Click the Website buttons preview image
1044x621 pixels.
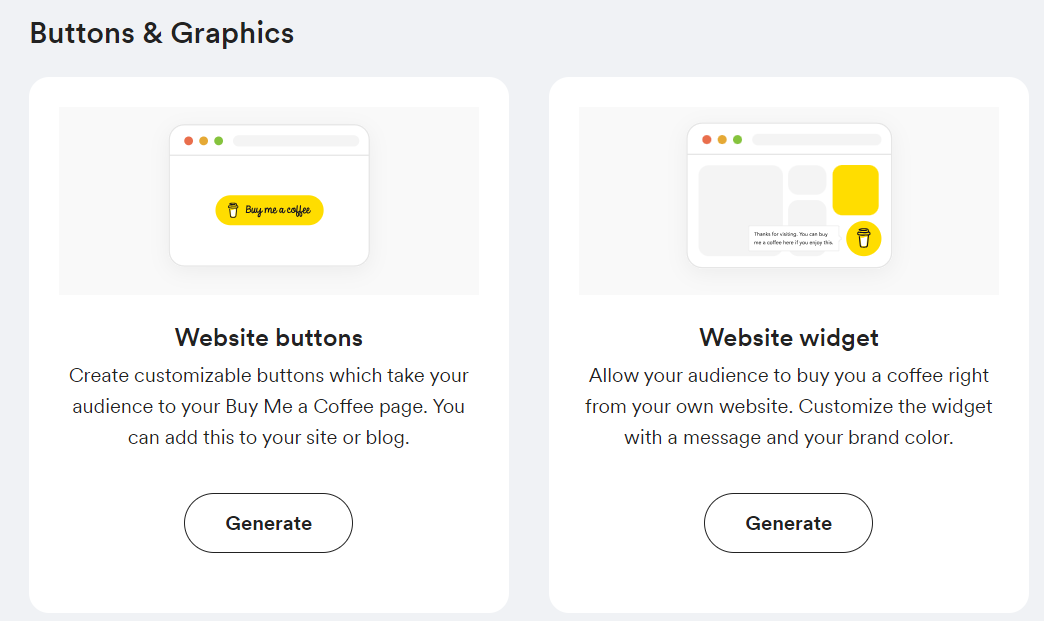269,201
